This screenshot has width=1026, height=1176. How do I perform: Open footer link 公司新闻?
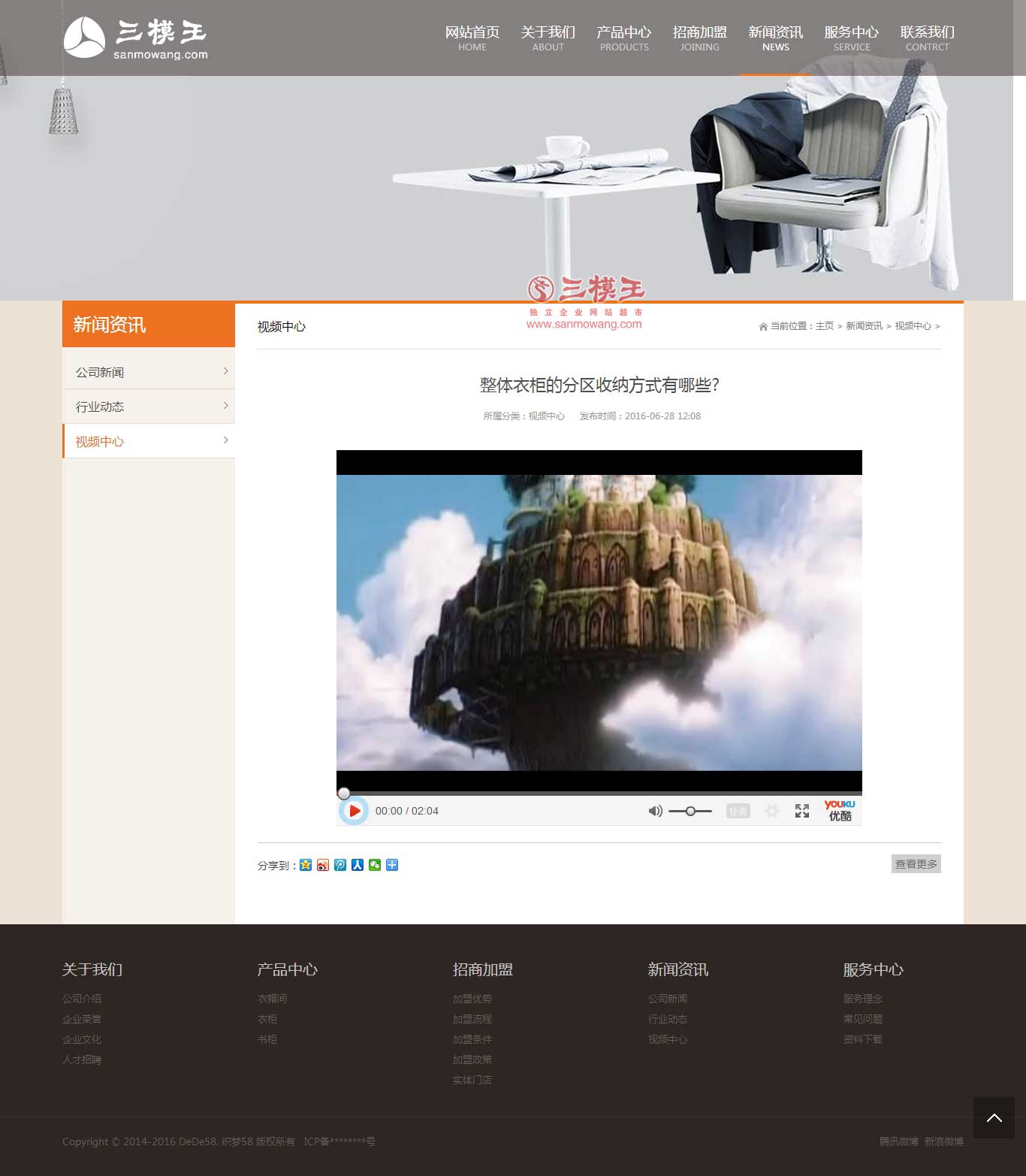668,999
